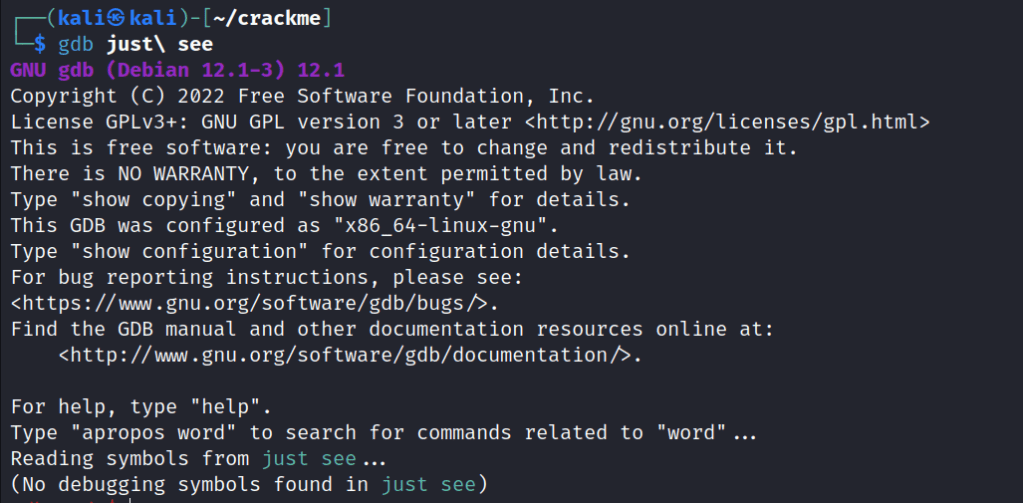Click the dollar sign shell prompt

(40, 45)
